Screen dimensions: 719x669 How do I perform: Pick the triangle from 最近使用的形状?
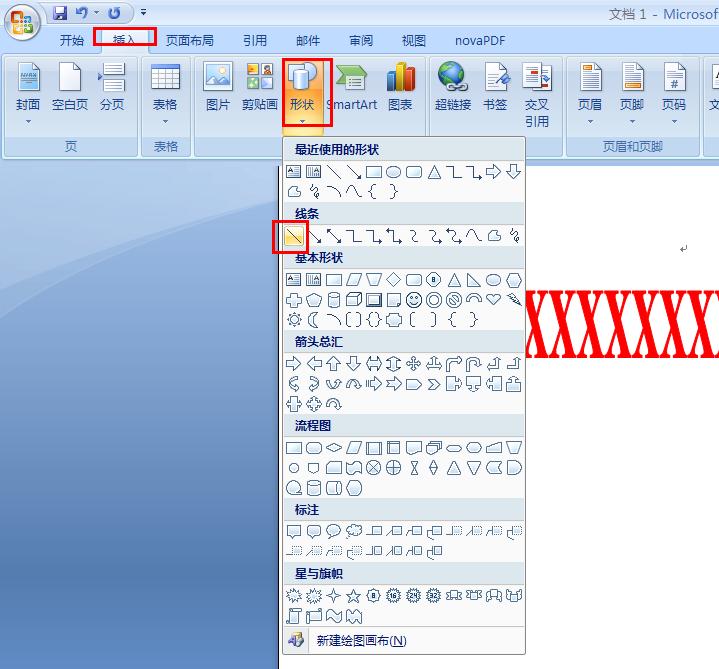[434, 172]
